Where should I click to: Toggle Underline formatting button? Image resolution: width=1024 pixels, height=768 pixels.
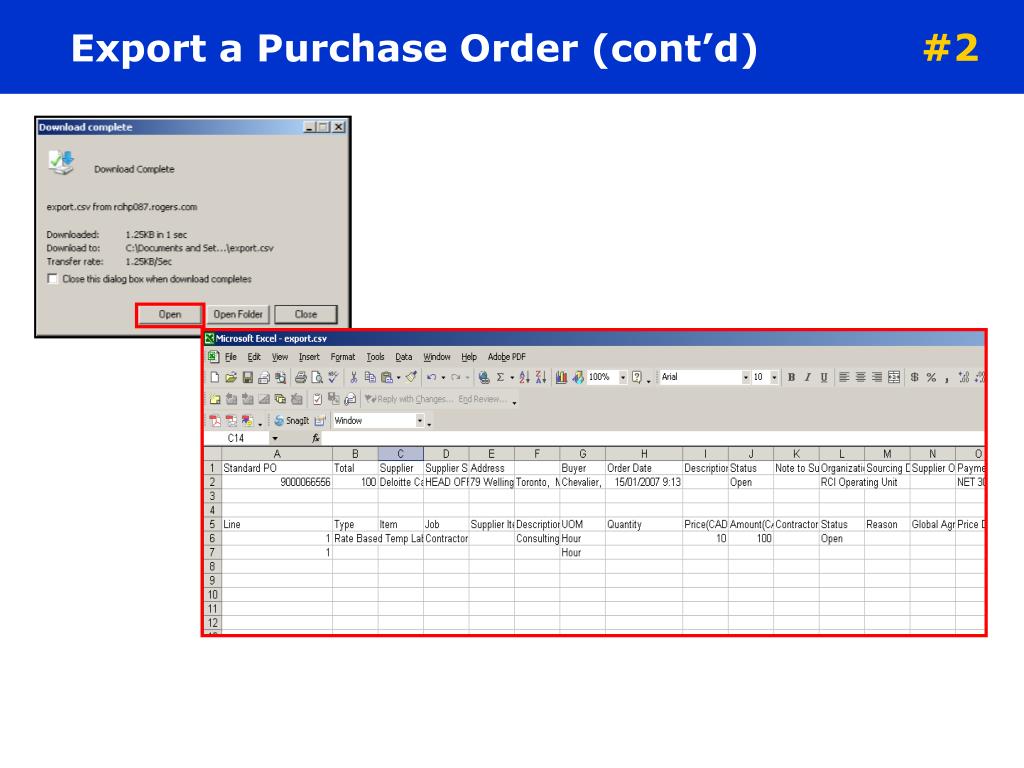pyautogui.click(x=824, y=377)
